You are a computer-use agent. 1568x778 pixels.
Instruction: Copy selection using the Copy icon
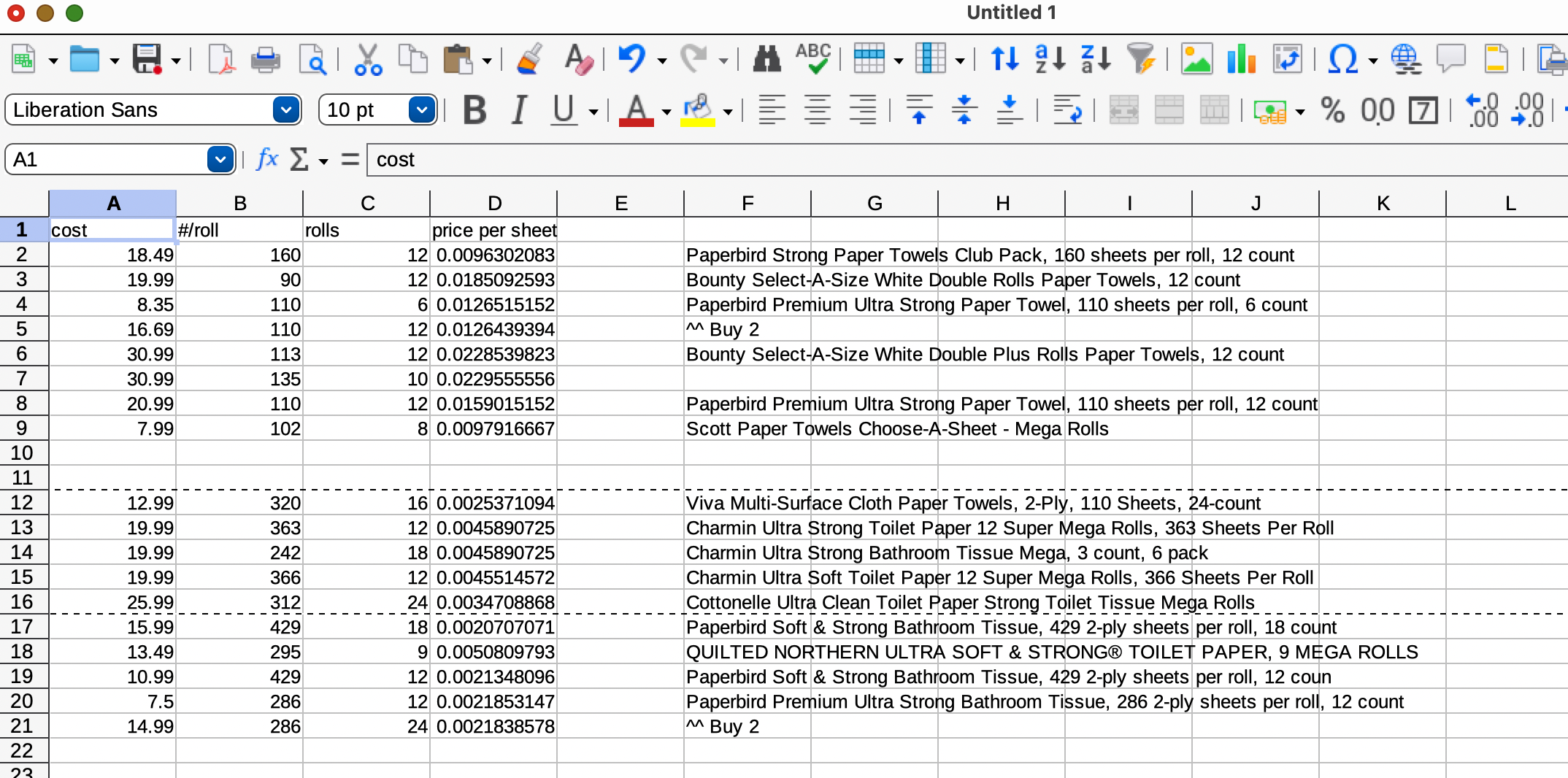413,59
